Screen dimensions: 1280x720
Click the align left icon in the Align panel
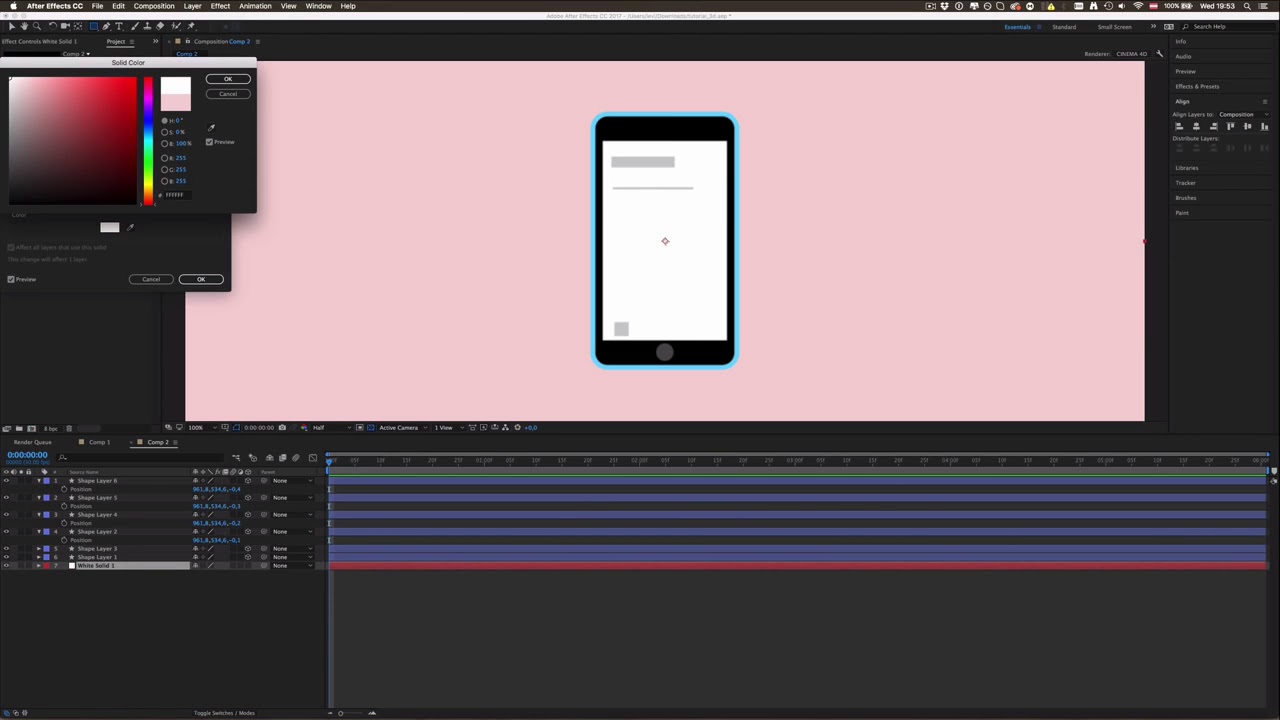pos(1179,126)
